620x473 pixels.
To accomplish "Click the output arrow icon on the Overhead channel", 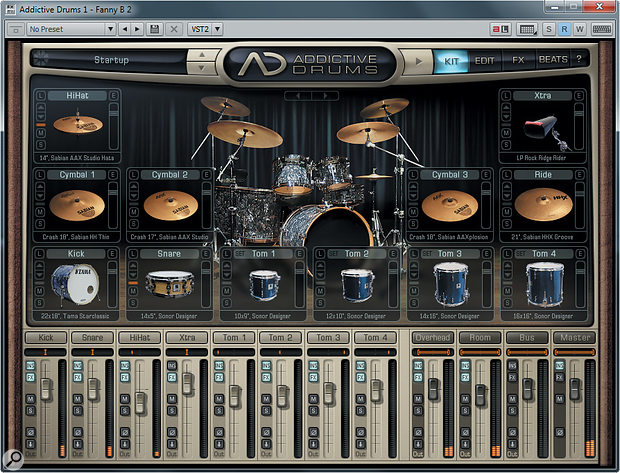I will tap(418, 444).
